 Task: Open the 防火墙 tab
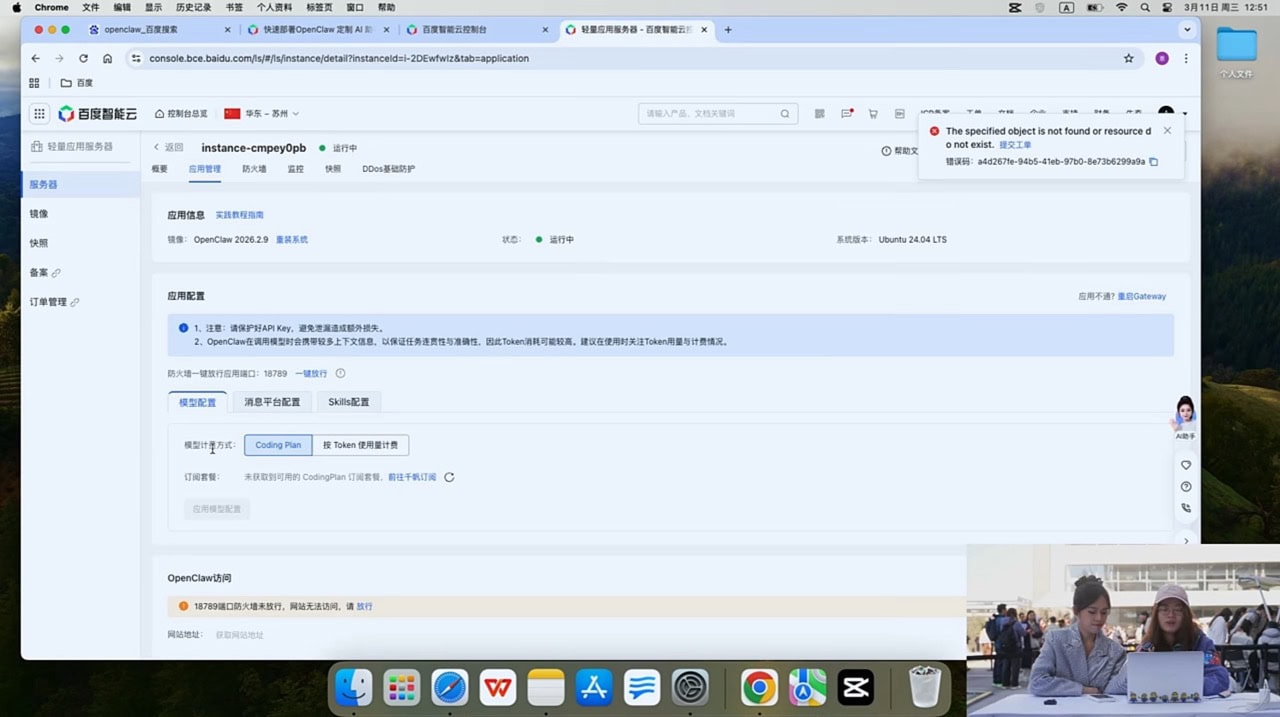(254, 169)
